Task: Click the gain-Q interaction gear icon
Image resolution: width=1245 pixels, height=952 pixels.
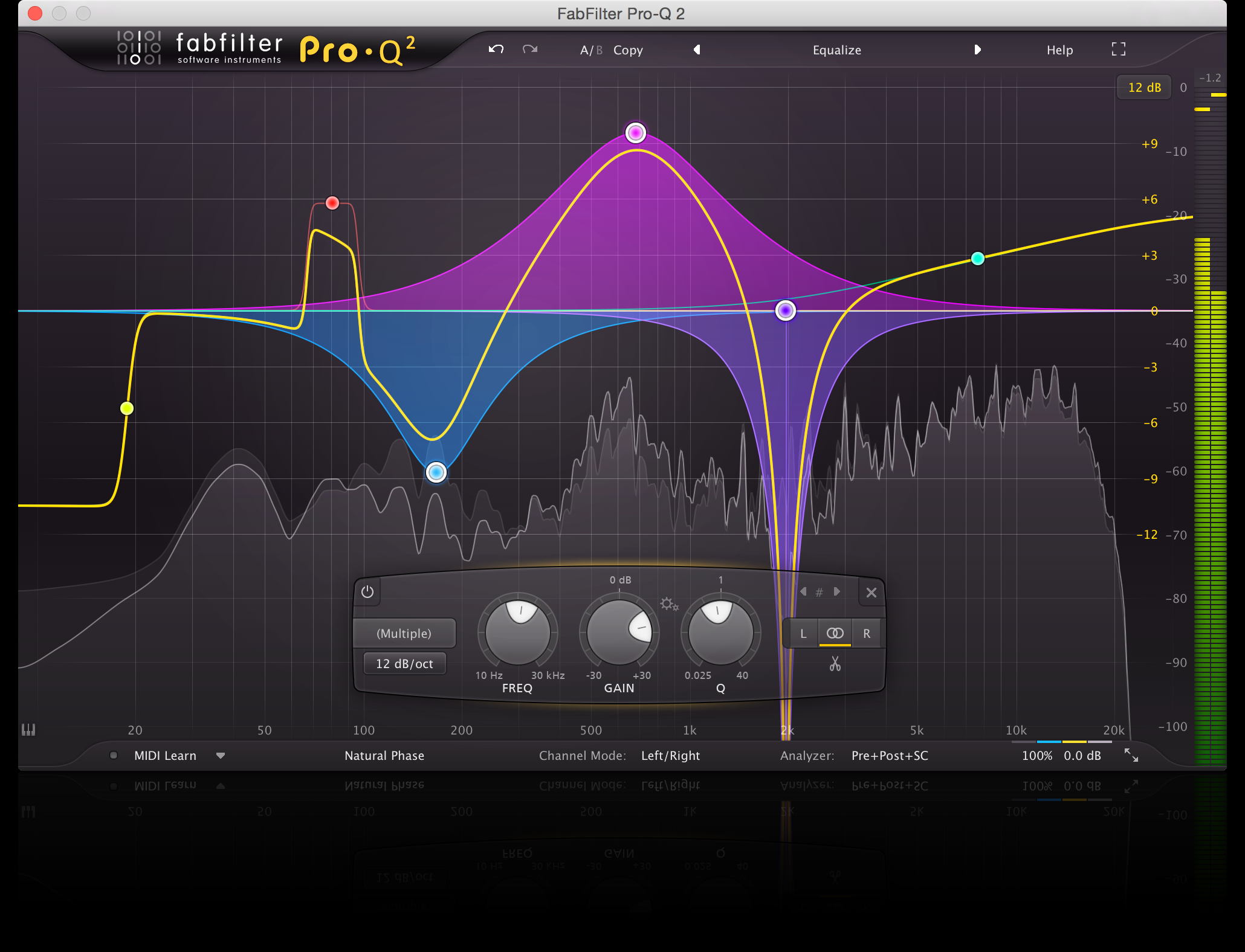Action: coord(669,604)
